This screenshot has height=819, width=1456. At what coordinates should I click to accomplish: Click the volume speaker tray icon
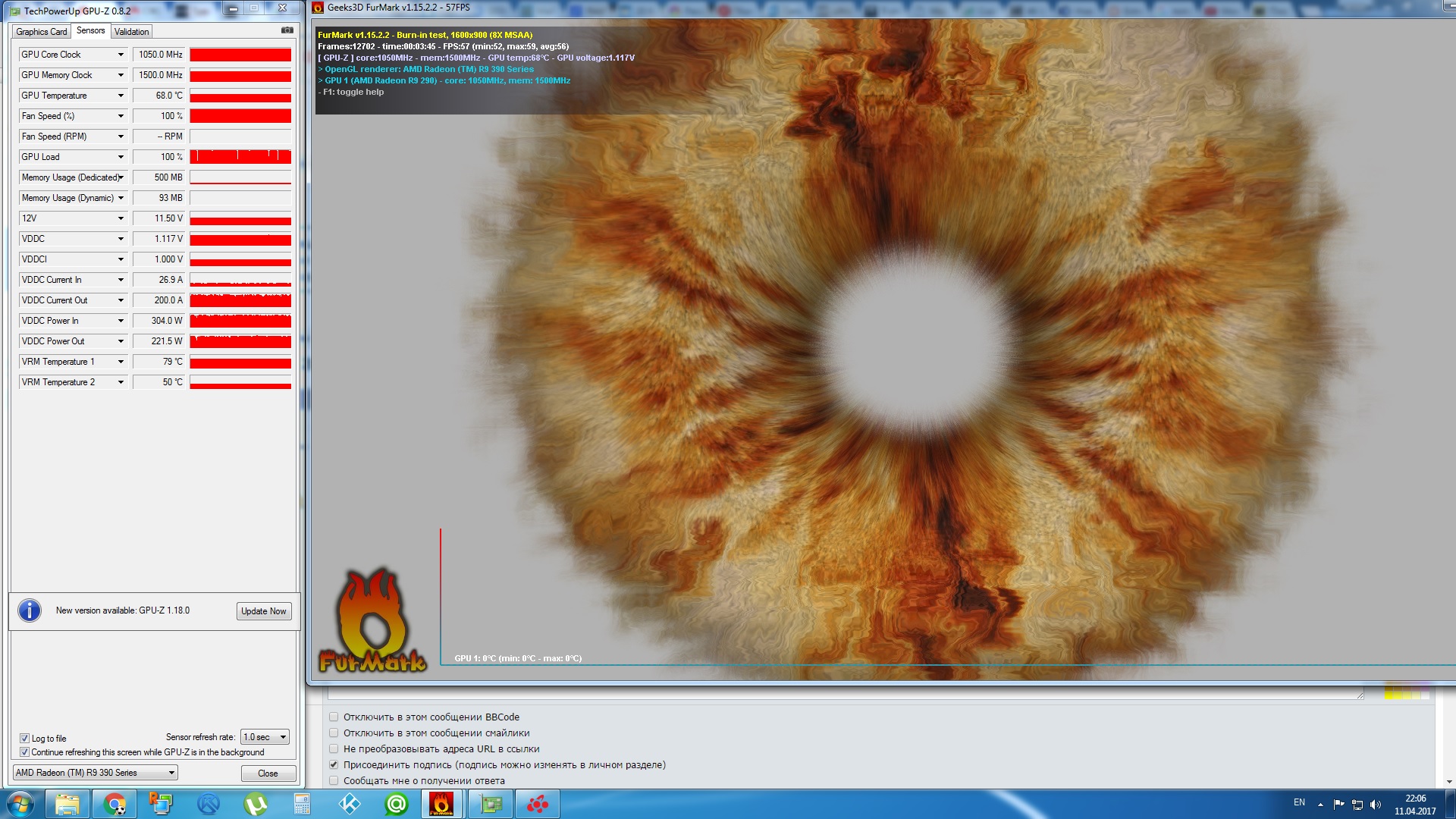[x=1376, y=805]
